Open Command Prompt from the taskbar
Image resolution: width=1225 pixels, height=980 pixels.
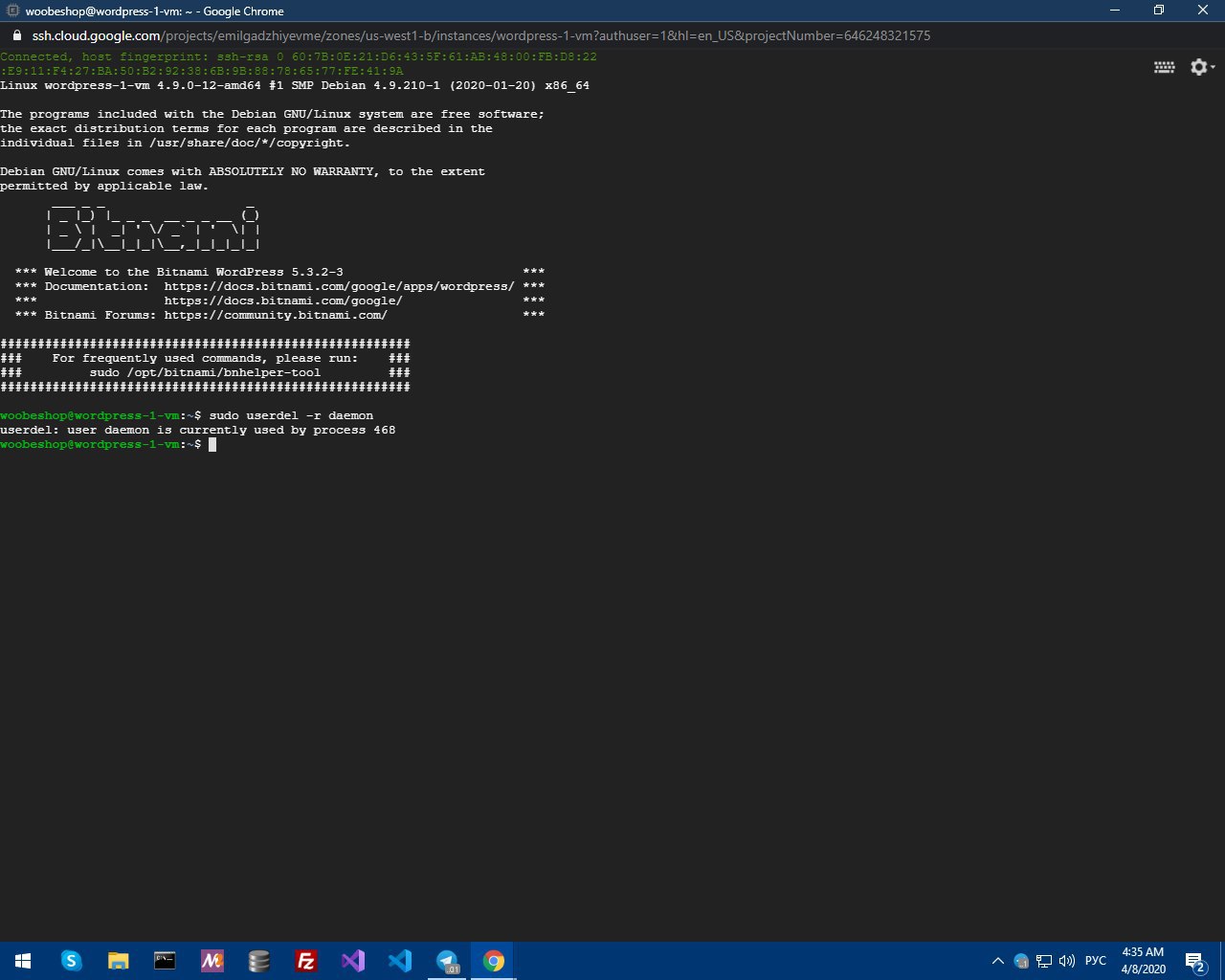click(x=165, y=961)
